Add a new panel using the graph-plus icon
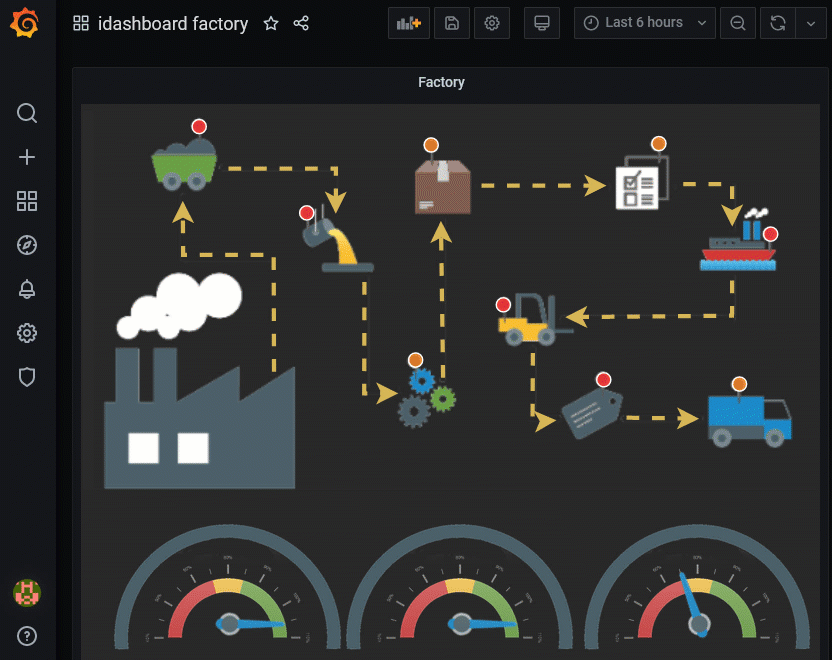Viewport: 832px width, 660px height. tap(408, 22)
